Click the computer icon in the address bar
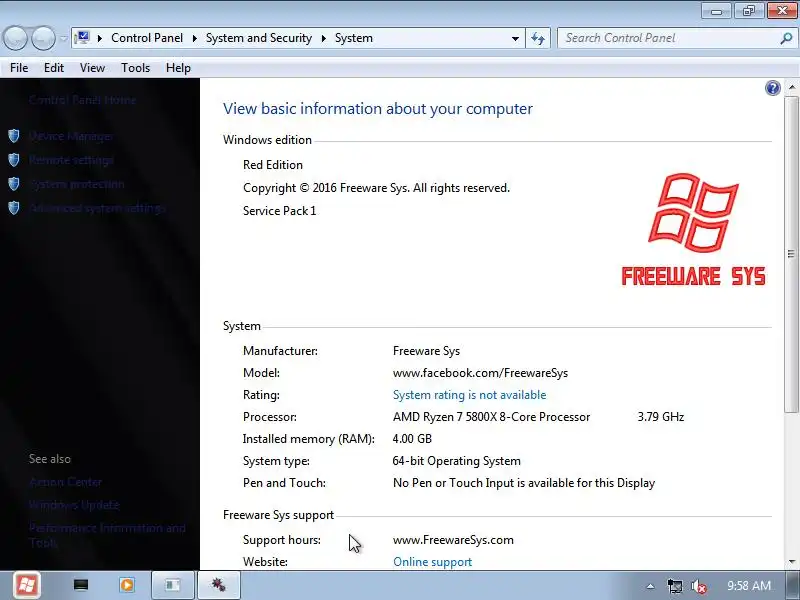The height and width of the screenshot is (600, 800). coord(82,38)
